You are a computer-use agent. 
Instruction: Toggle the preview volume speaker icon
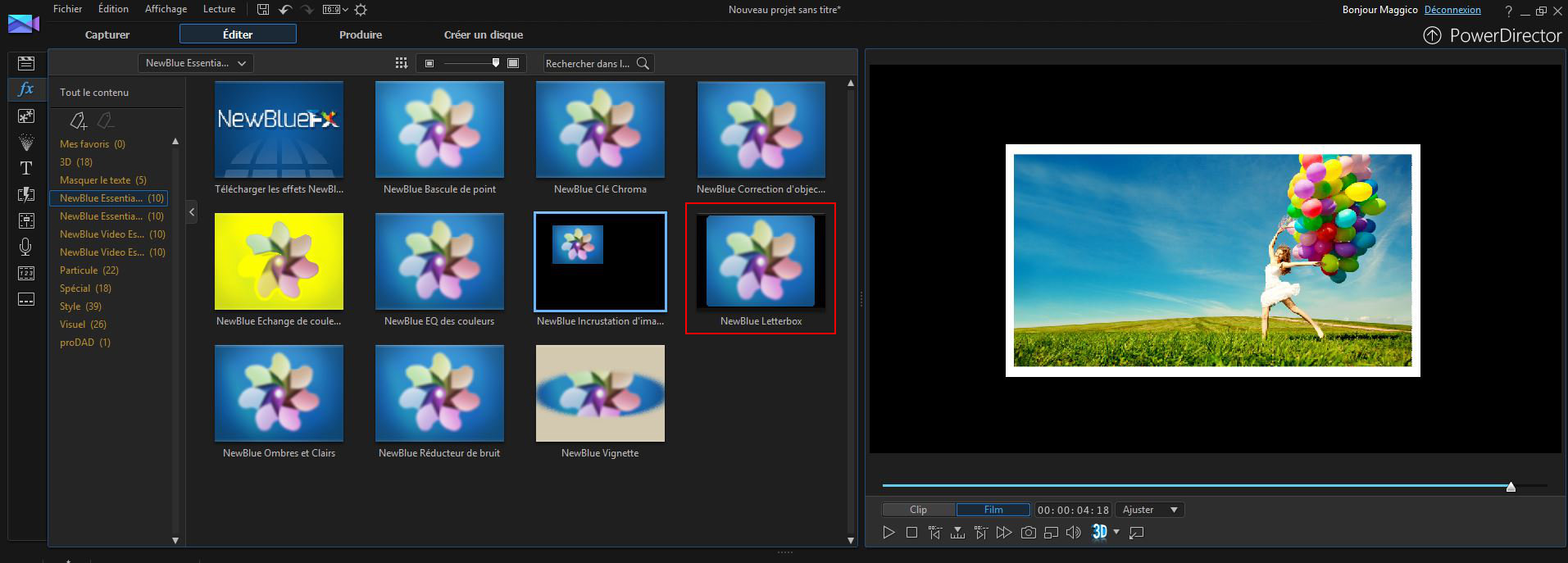click(1073, 533)
